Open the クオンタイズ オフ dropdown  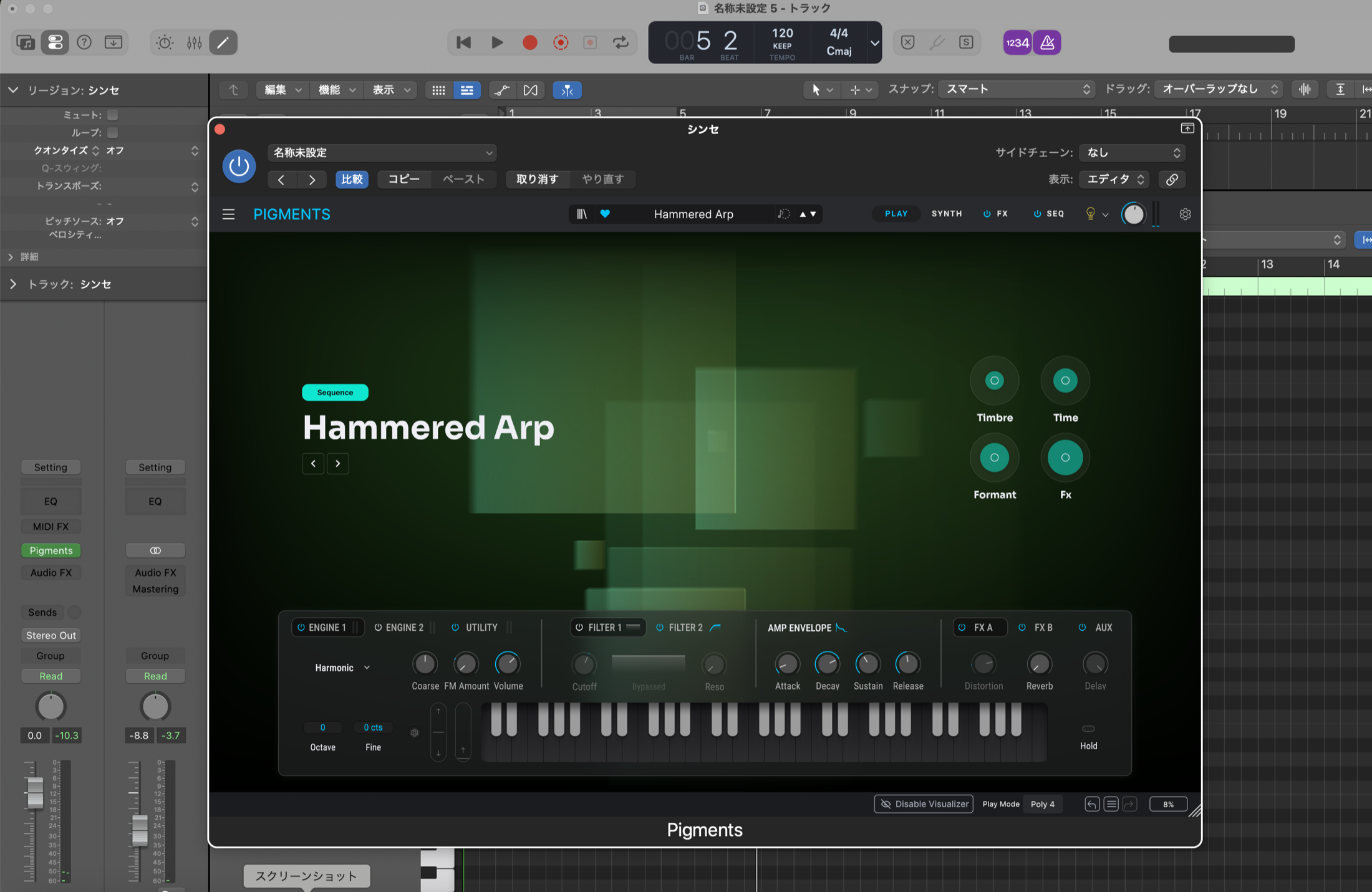coord(152,150)
